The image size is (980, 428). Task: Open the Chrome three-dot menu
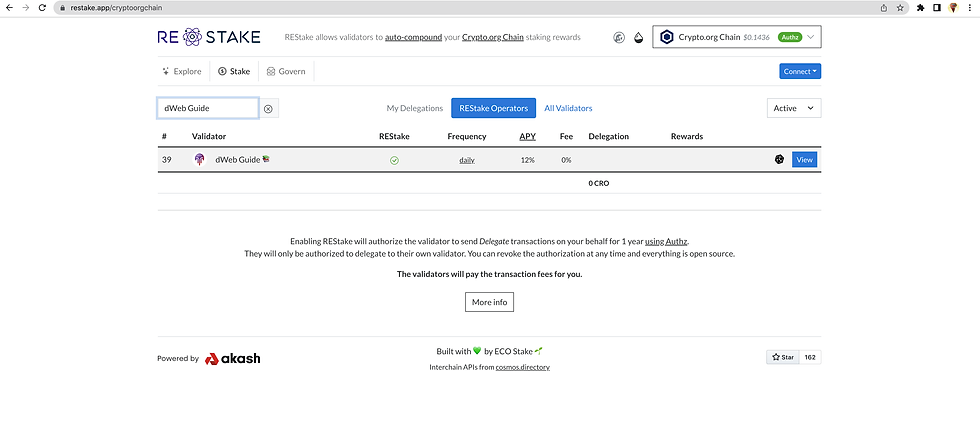point(969,7)
